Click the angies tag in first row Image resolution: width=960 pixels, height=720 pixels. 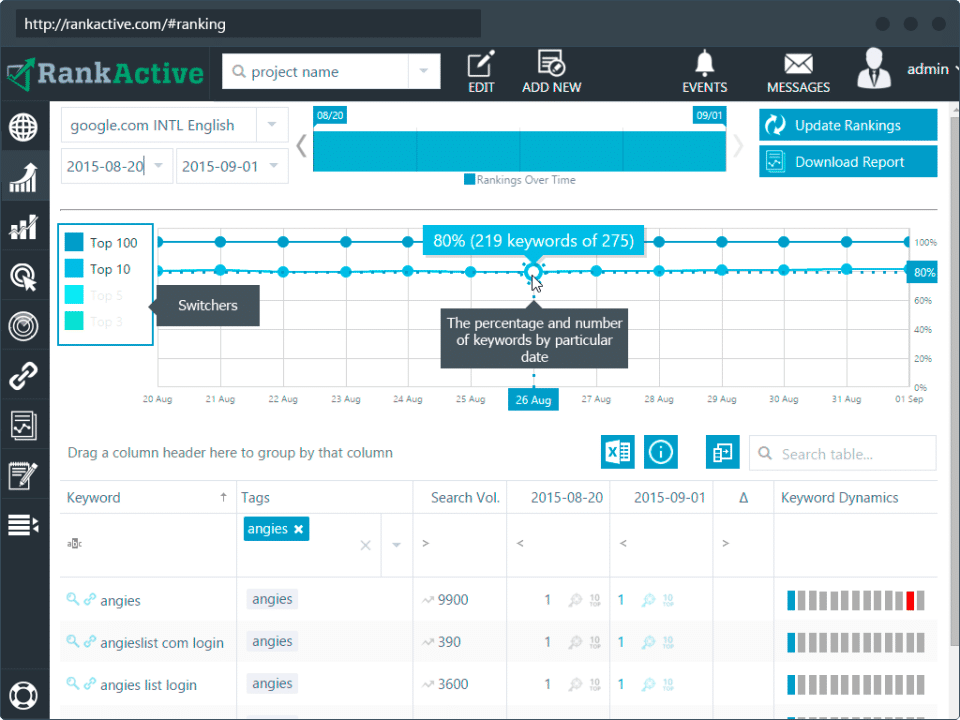[272, 599]
